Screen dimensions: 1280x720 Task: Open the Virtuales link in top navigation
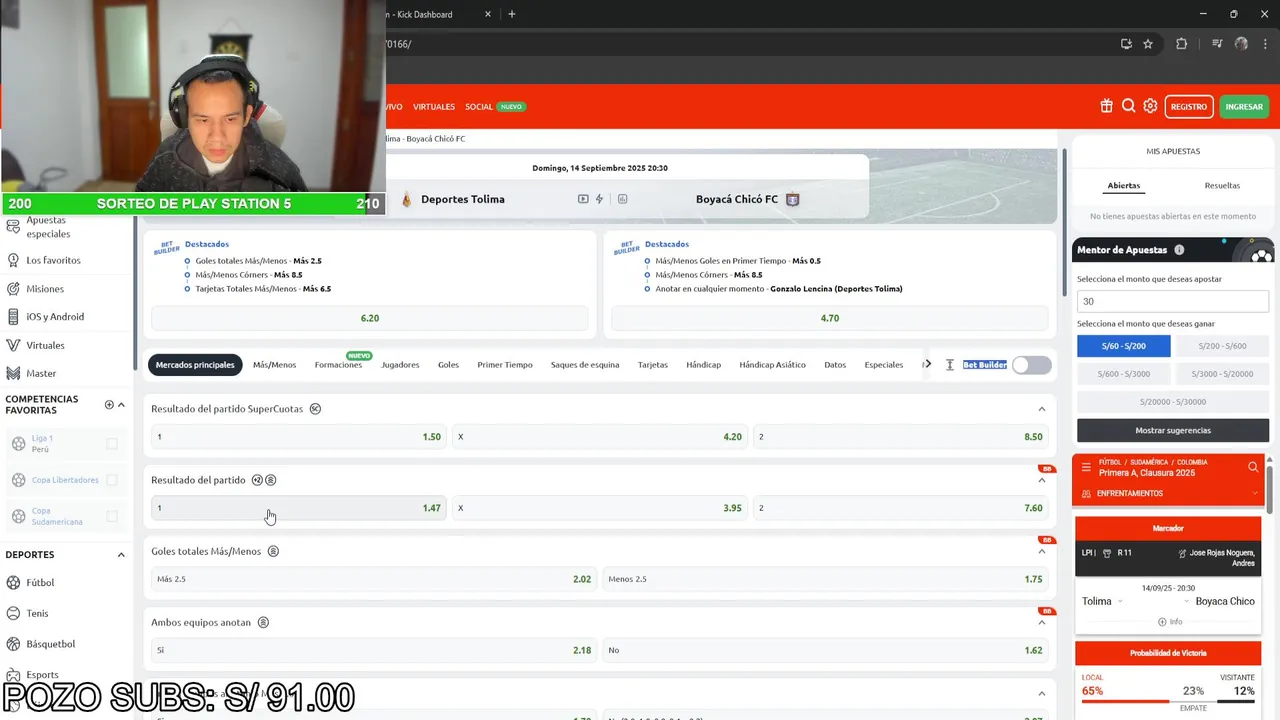click(434, 107)
